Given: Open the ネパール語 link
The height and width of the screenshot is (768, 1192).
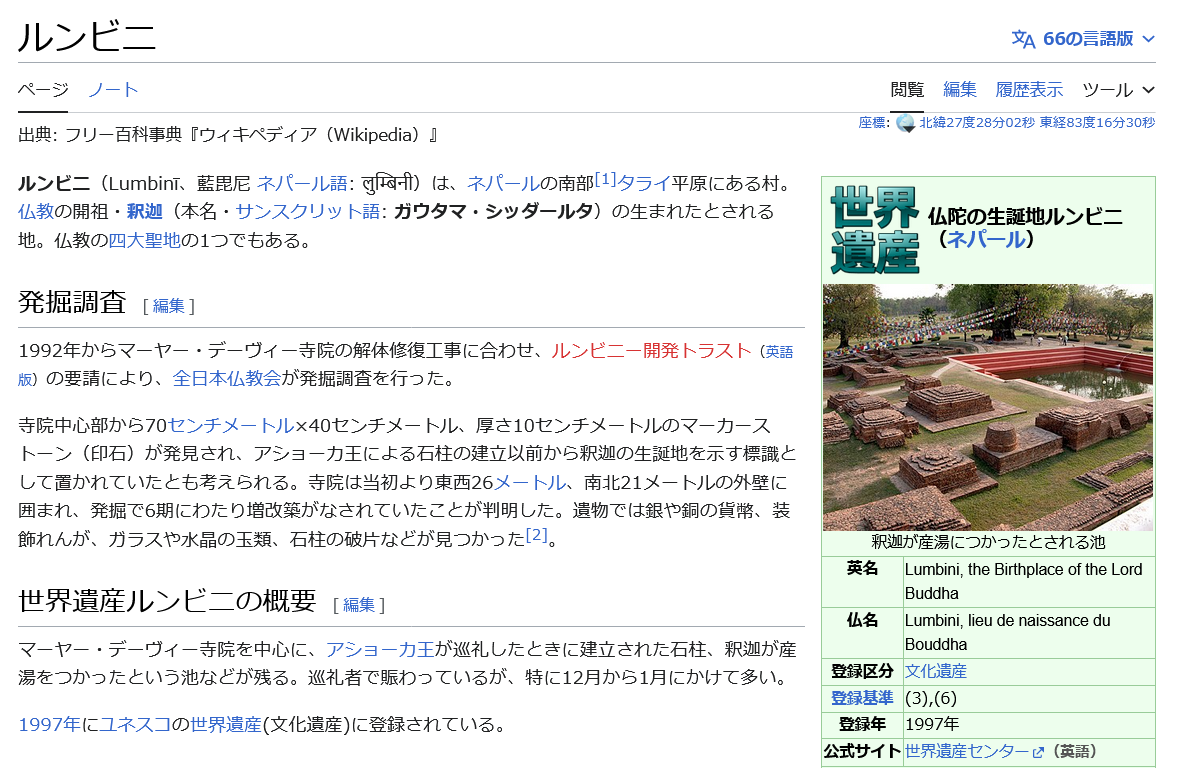Looking at the screenshot, I should coord(303,183).
